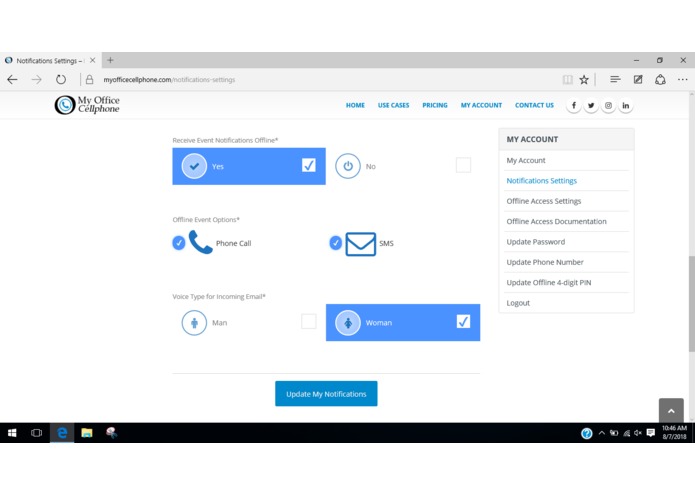Open Update Password link
Viewport: 695px width, 494px height.
click(x=535, y=242)
